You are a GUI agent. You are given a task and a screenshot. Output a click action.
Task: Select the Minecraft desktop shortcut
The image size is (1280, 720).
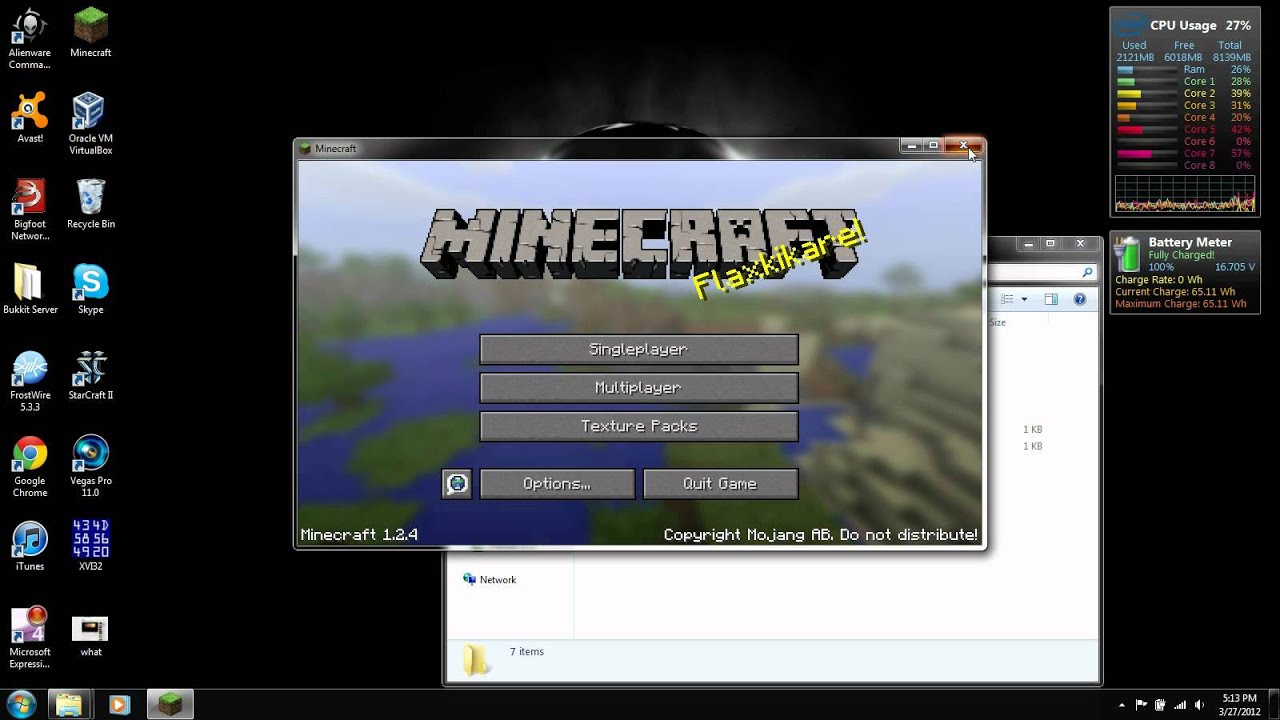(x=91, y=33)
